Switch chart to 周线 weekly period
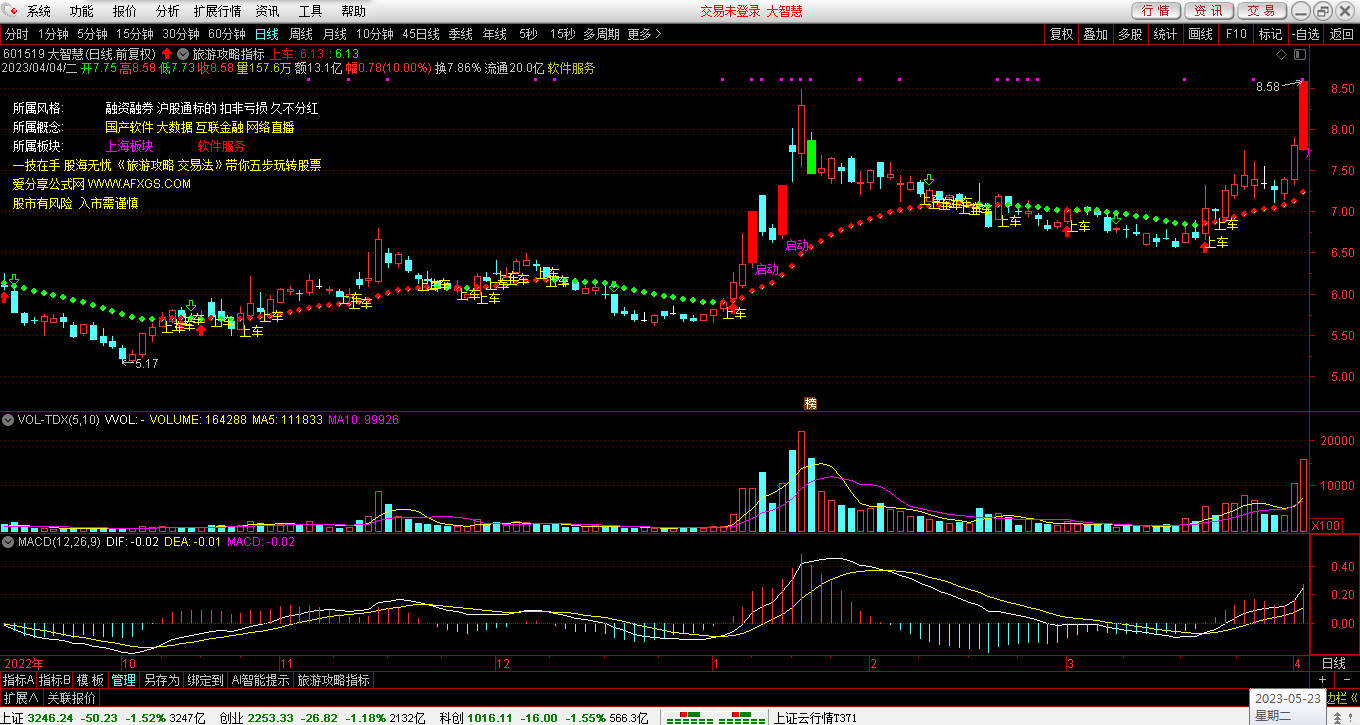Viewport: 1360px width, 725px height. (300, 34)
